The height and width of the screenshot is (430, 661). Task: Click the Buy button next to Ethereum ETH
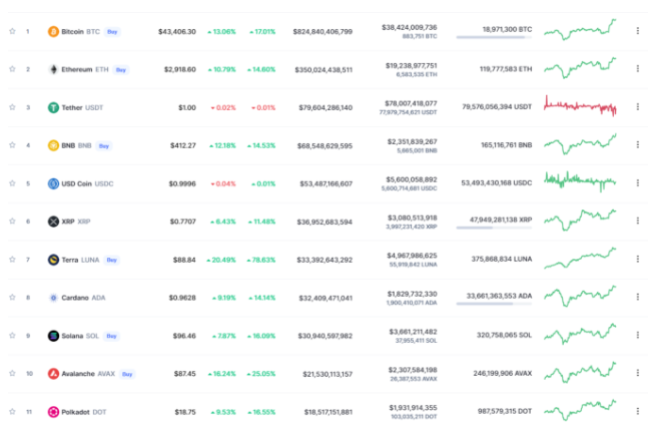[x=121, y=70]
